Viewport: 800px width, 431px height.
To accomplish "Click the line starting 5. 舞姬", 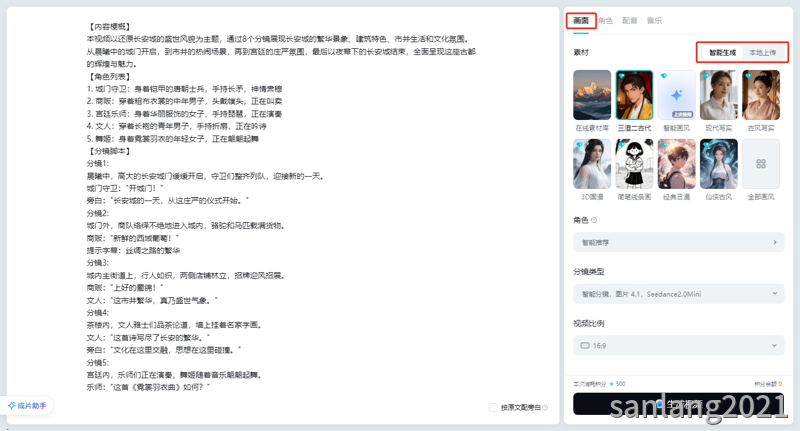I will 172,139.
